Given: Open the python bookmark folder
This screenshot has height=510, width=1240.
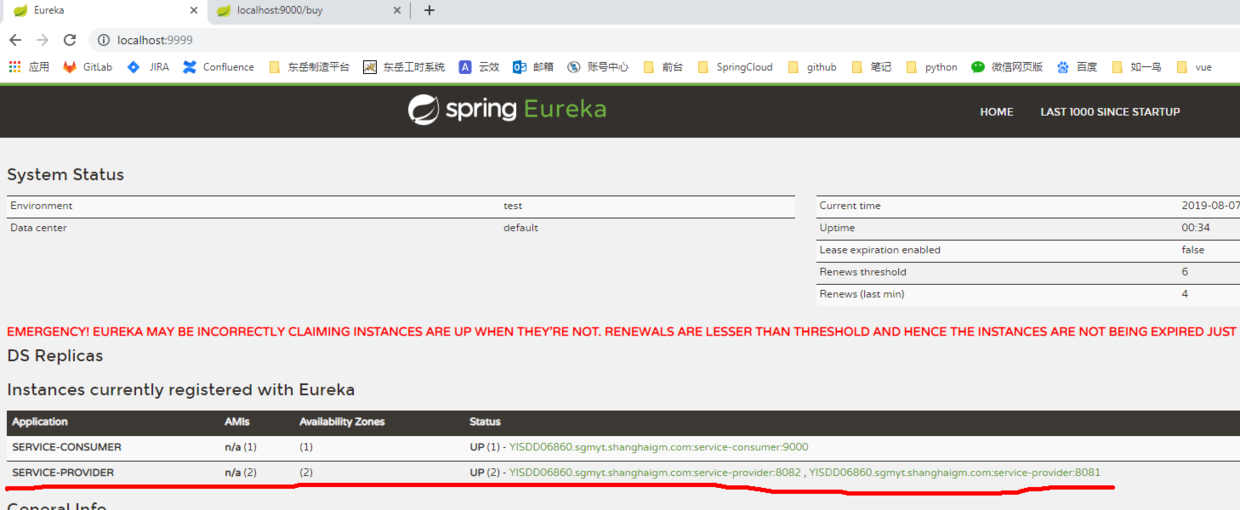Looking at the screenshot, I should [931, 67].
